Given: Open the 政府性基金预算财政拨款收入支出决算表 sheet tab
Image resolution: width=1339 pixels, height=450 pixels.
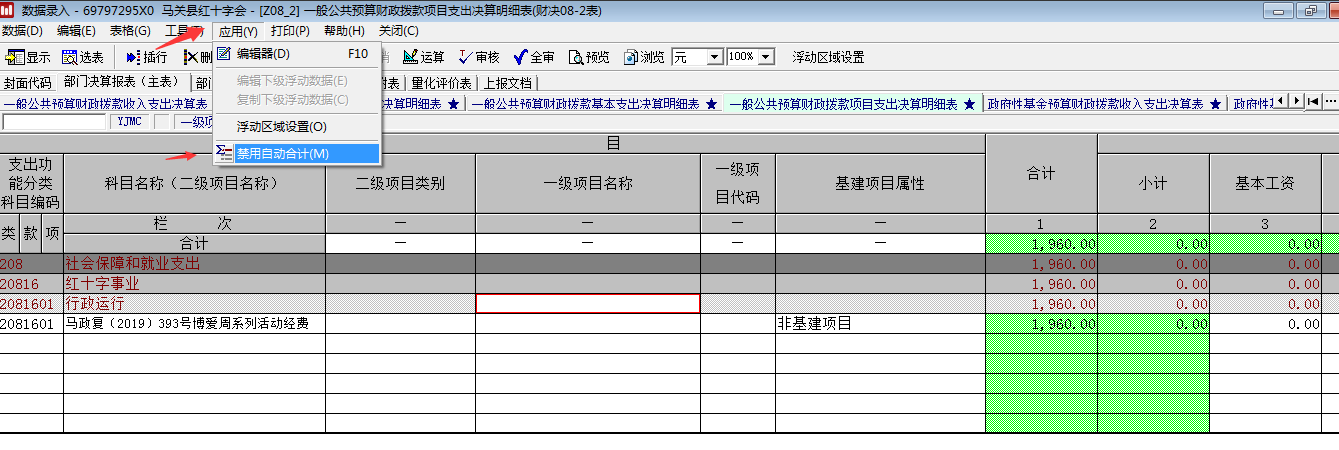Looking at the screenshot, I should point(1105,103).
